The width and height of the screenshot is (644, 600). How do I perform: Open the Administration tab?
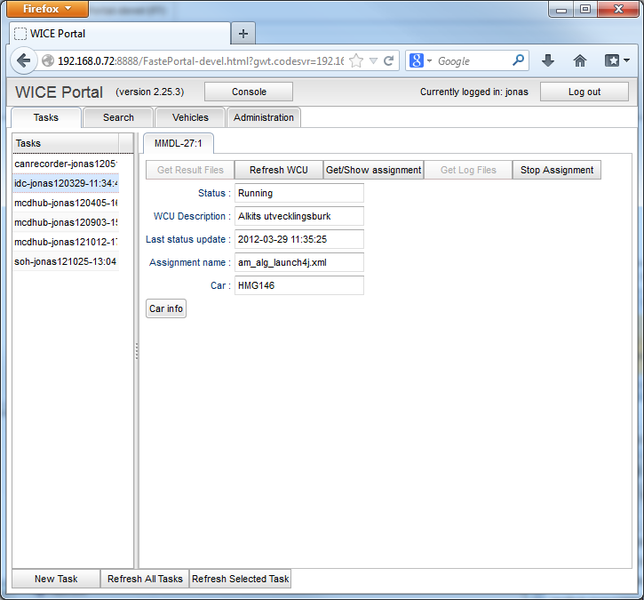pos(264,117)
